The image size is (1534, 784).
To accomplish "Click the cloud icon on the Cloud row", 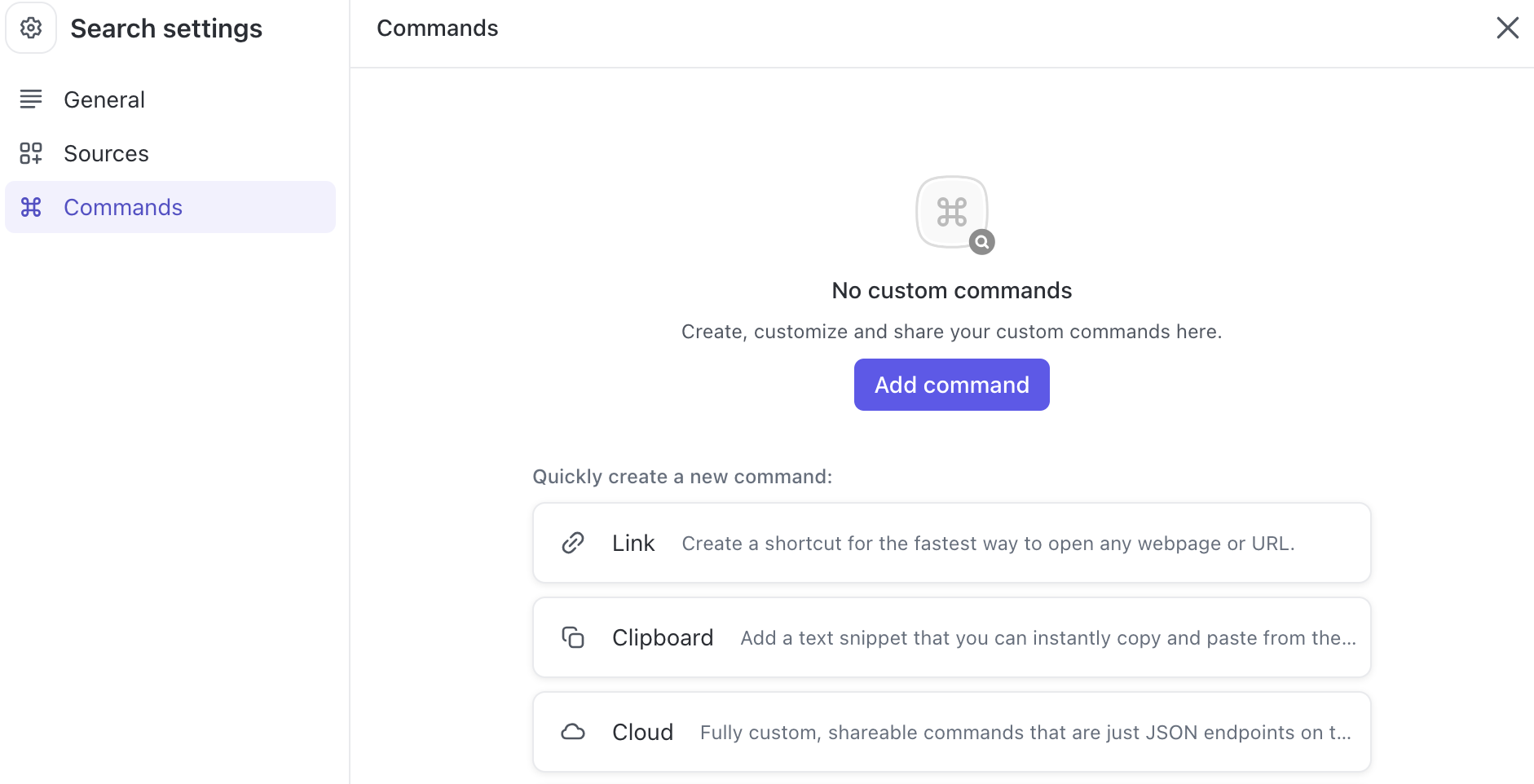I will point(574,731).
